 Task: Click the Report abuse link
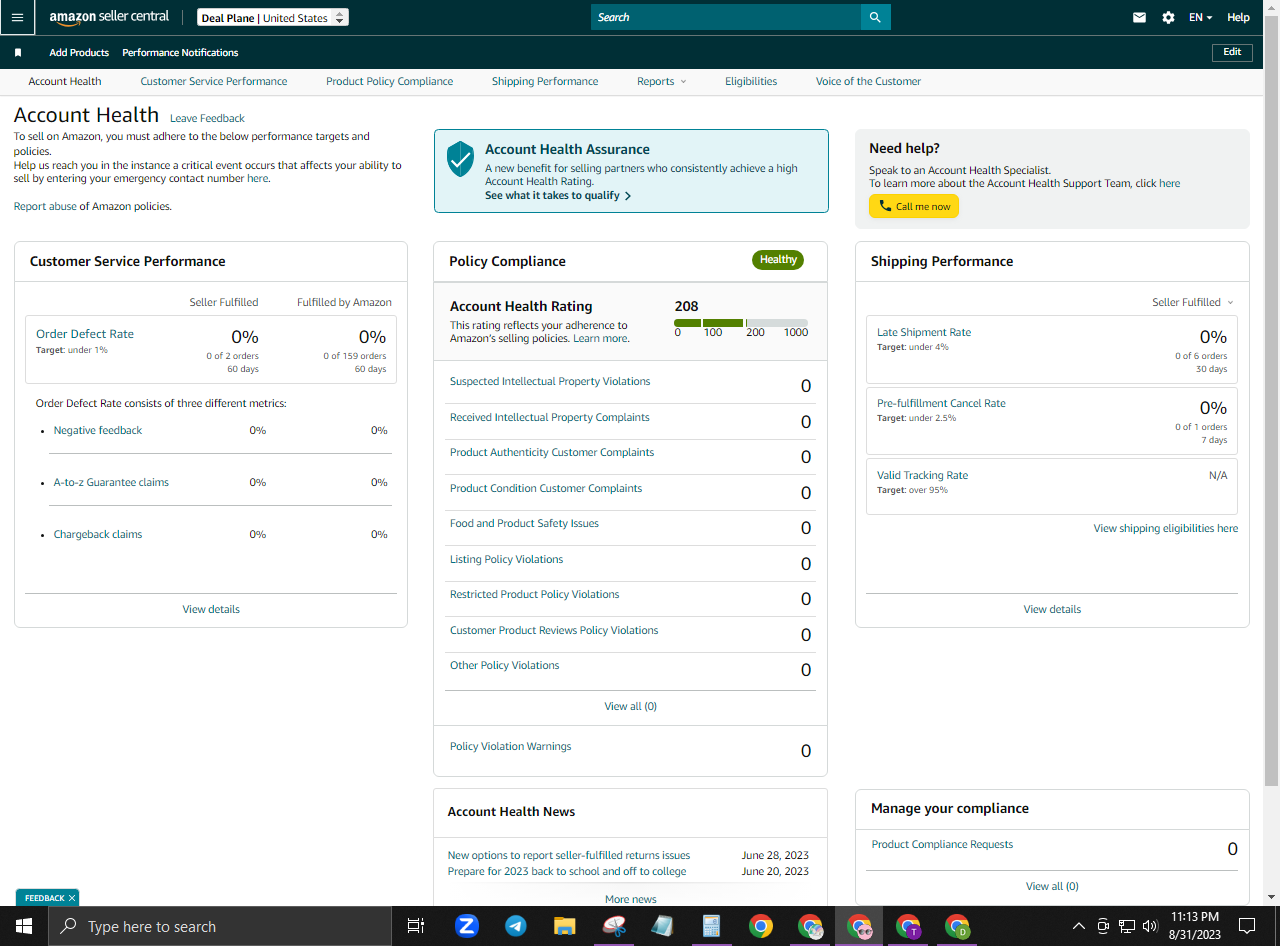point(45,206)
